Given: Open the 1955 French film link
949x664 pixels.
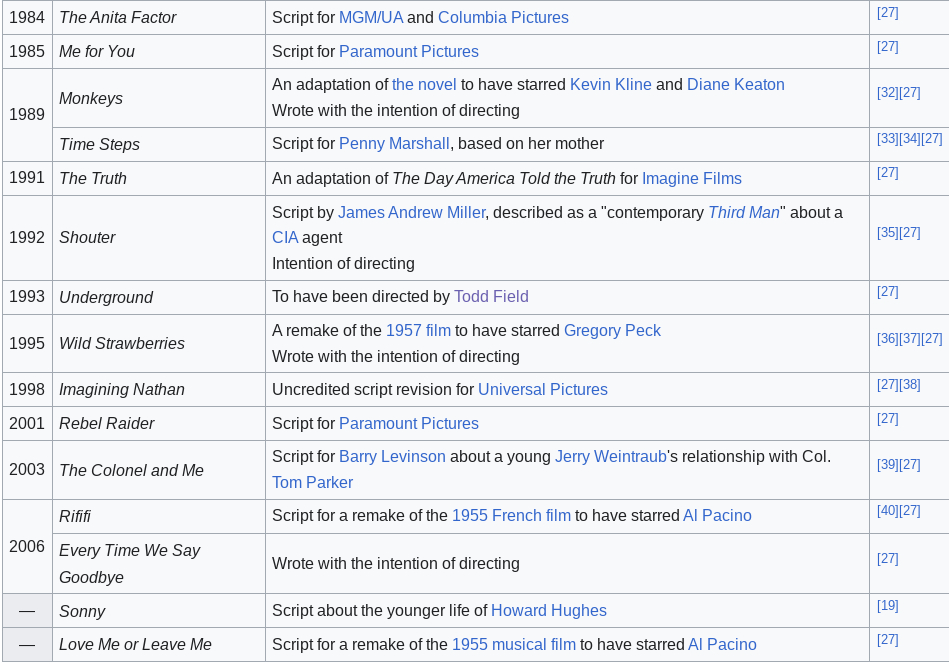Looking at the screenshot, I should click(511, 516).
